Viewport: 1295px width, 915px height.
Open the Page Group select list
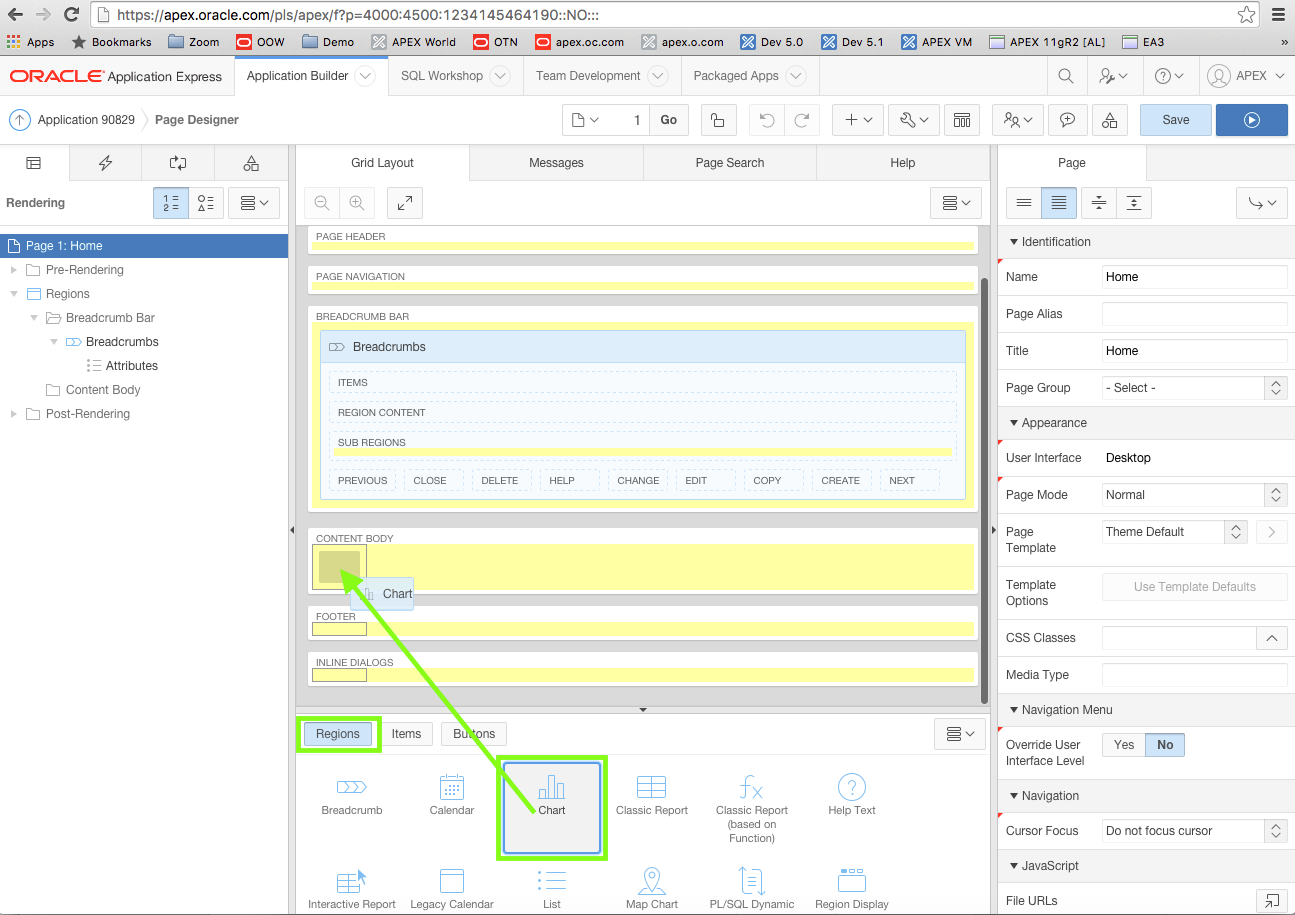pos(1194,388)
